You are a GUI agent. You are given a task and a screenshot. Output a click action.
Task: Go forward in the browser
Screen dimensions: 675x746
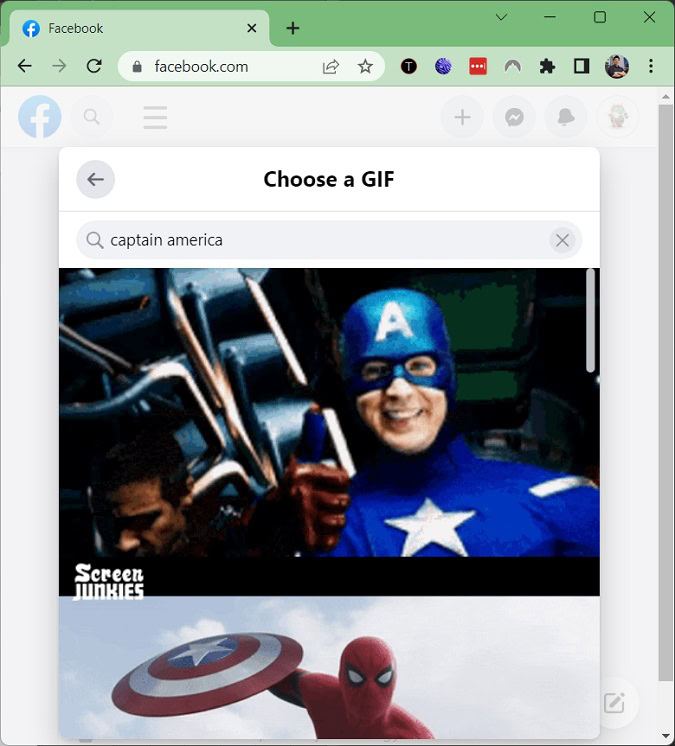click(x=59, y=66)
